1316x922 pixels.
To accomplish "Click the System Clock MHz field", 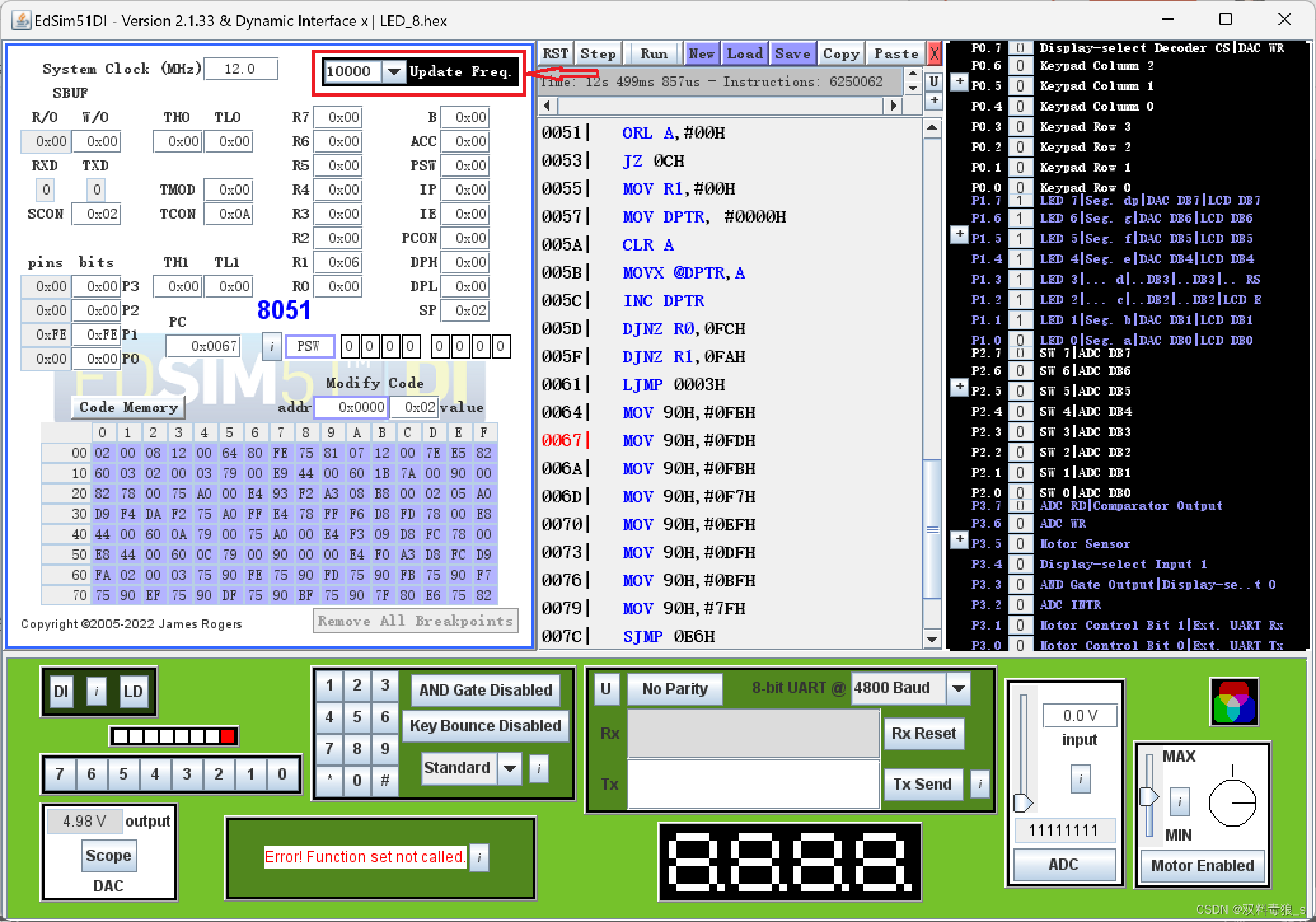I will (x=240, y=69).
